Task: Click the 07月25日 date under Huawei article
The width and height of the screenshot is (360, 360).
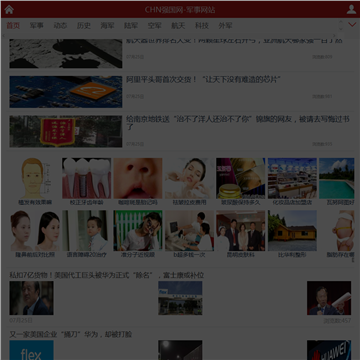Action: click(x=21, y=320)
